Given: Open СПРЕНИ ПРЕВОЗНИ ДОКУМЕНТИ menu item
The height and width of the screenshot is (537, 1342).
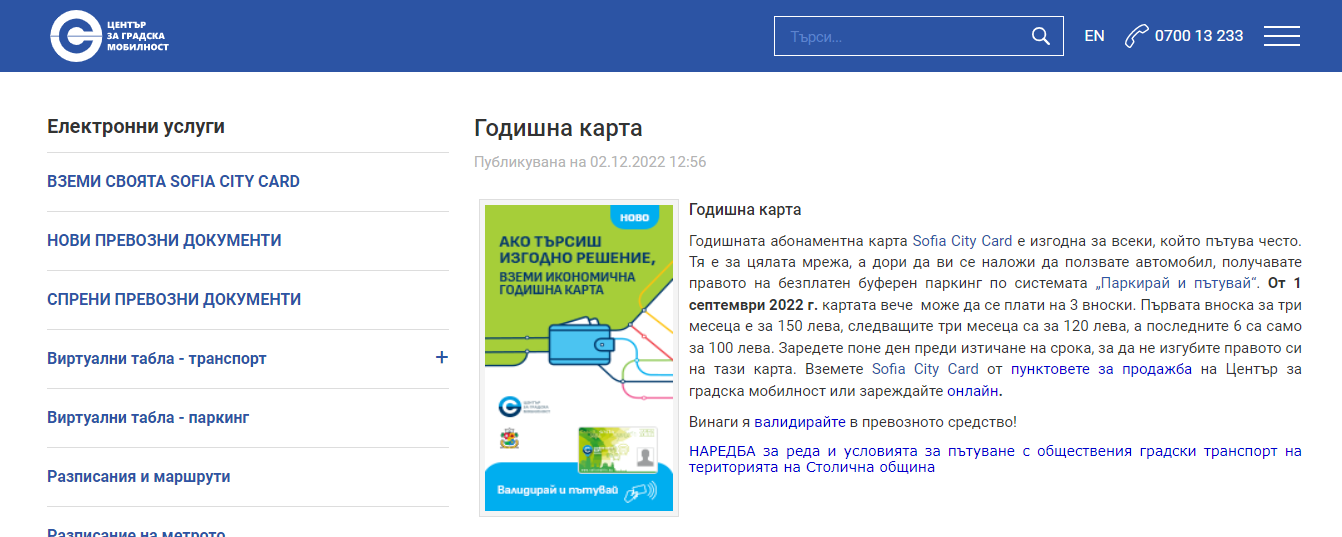Looking at the screenshot, I should tap(174, 300).
